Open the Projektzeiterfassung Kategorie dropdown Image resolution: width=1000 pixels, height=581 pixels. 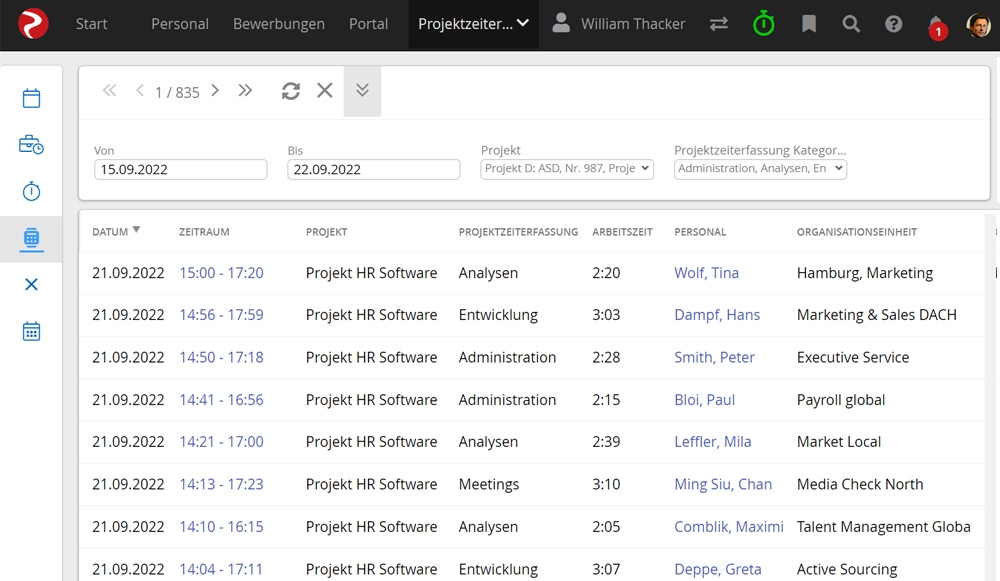pyautogui.click(x=760, y=169)
